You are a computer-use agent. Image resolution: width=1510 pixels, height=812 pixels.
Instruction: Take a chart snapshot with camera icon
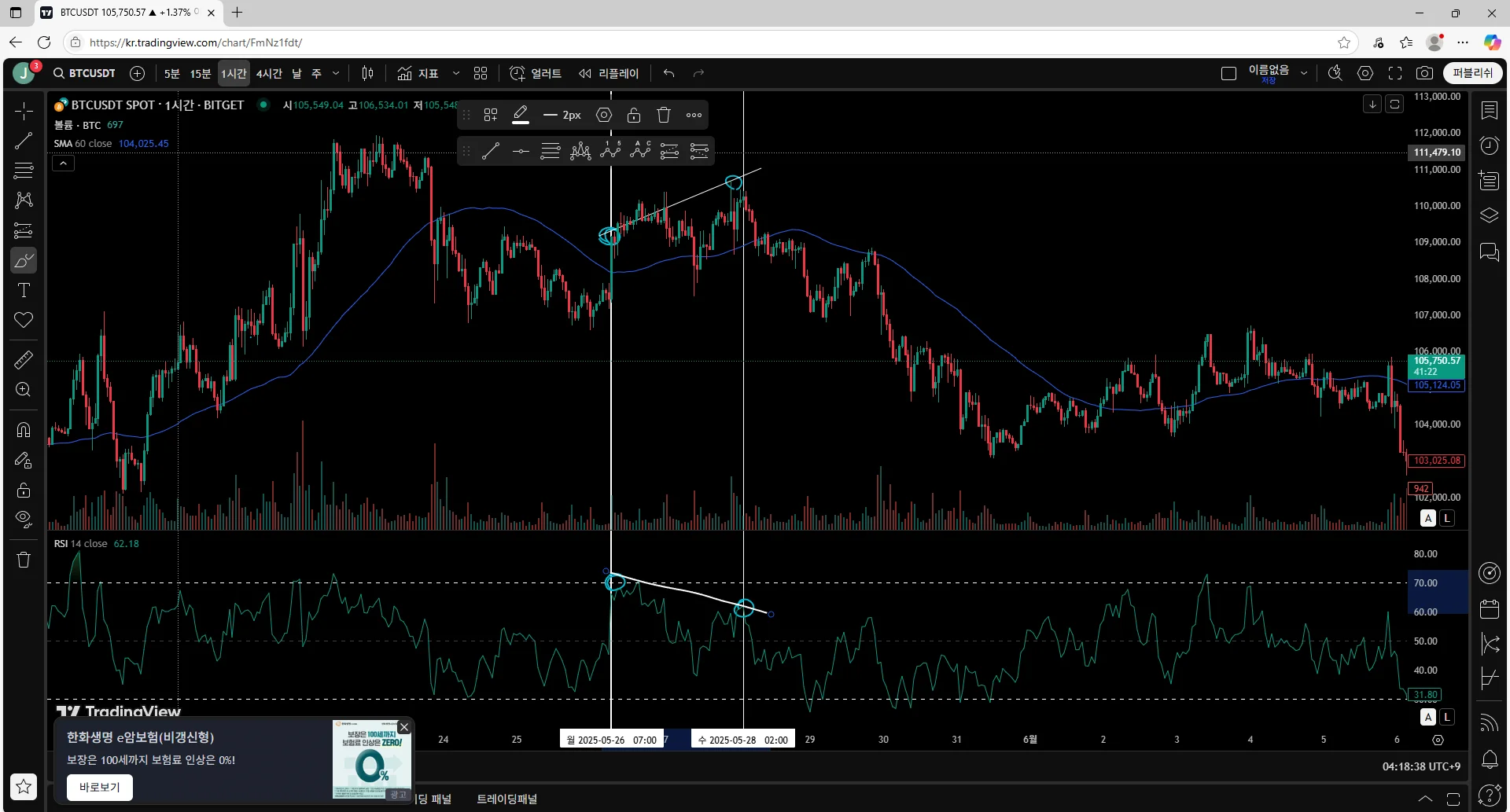tap(1424, 73)
